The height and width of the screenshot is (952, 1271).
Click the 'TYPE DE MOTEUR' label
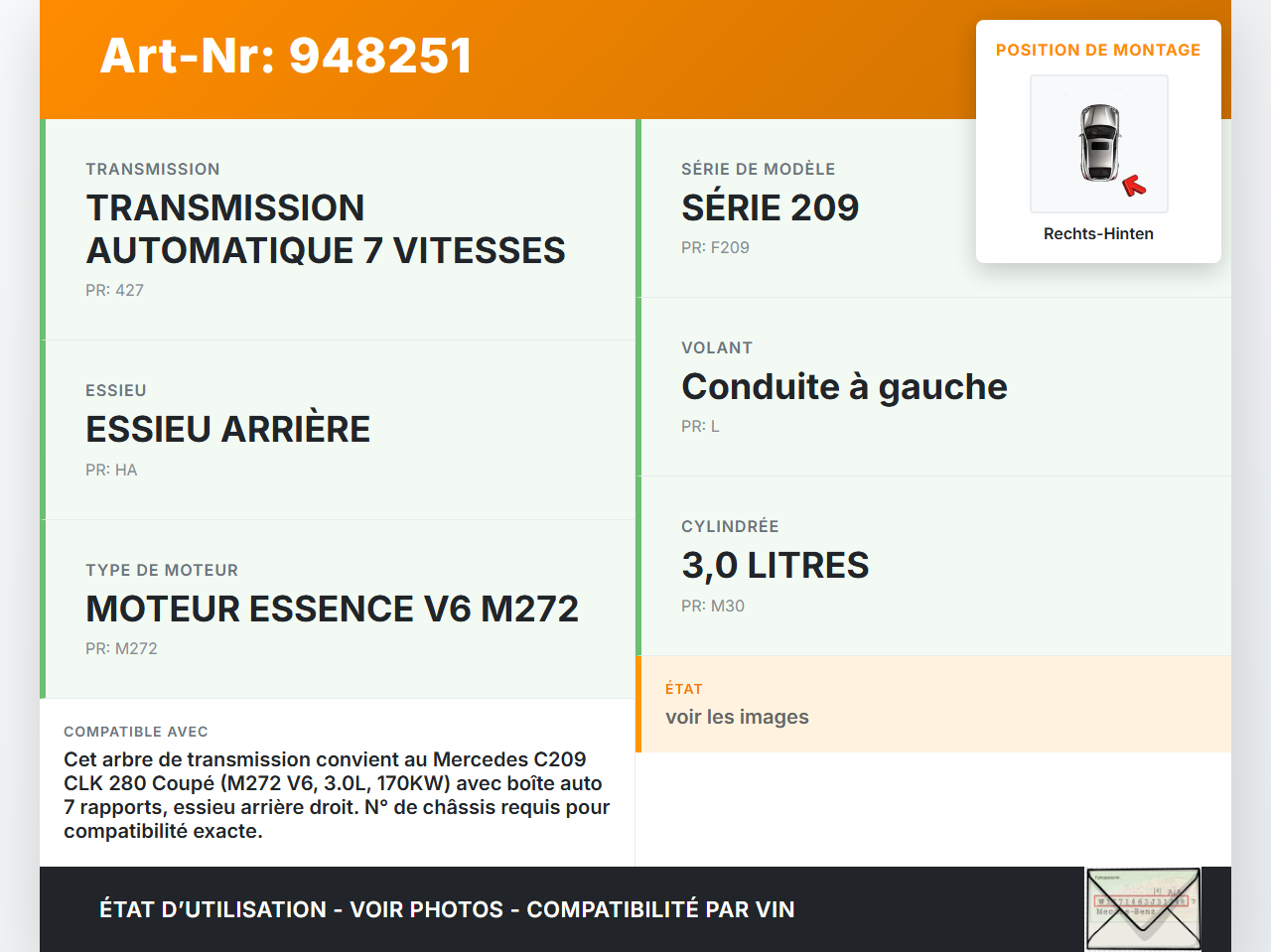(162, 570)
